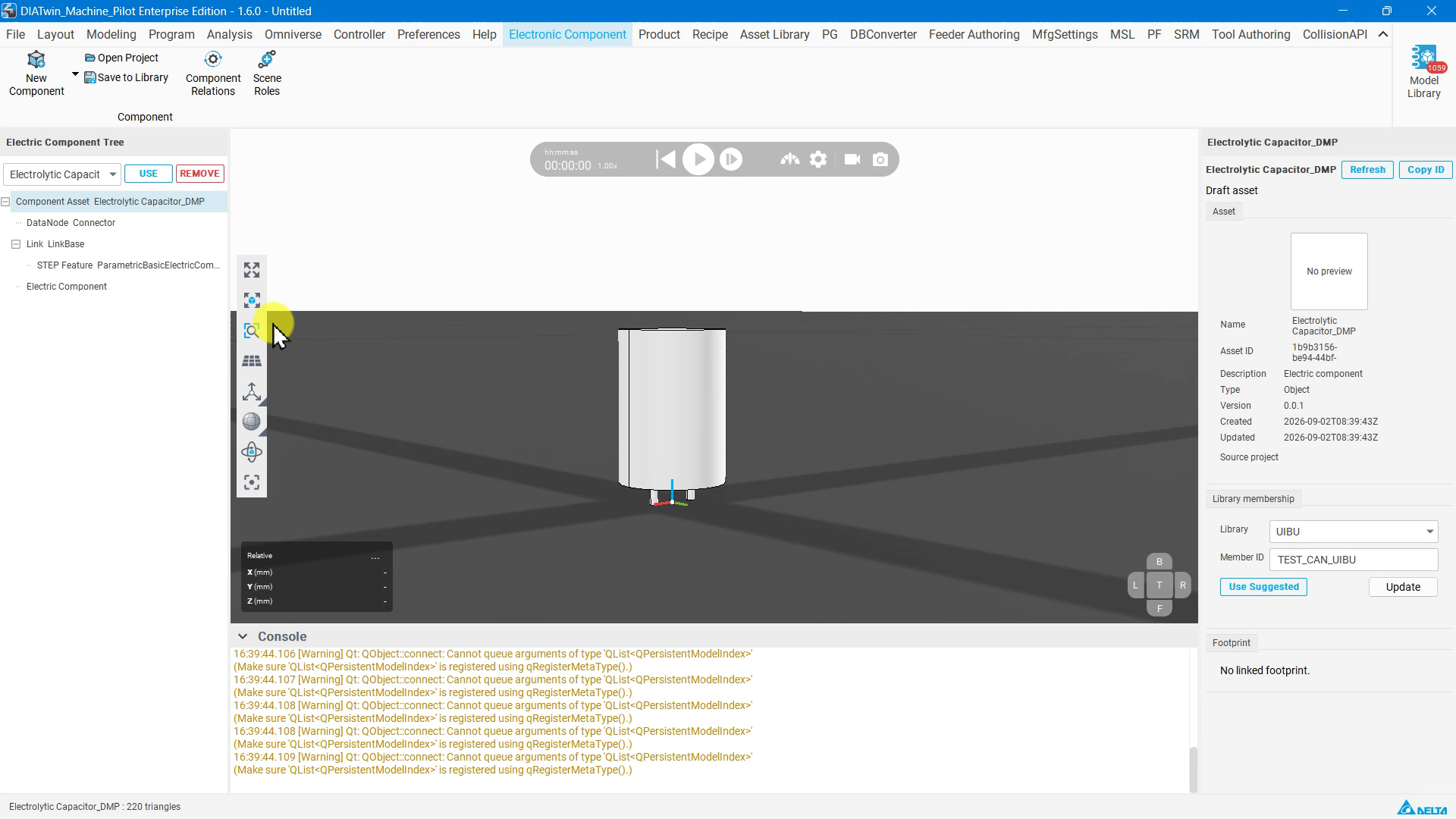Screen dimensions: 1456x819
Task: Click the video record camera icon
Action: pyautogui.click(x=852, y=159)
